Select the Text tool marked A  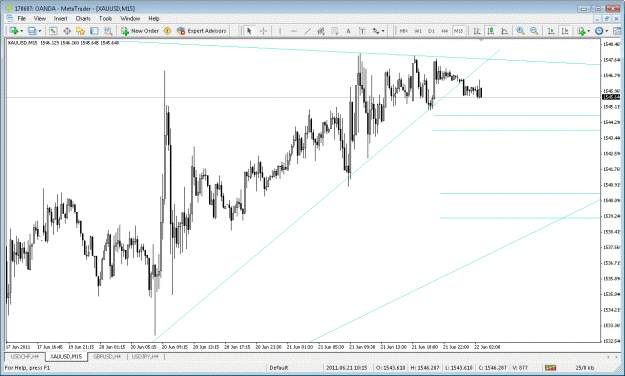[x=348, y=31]
